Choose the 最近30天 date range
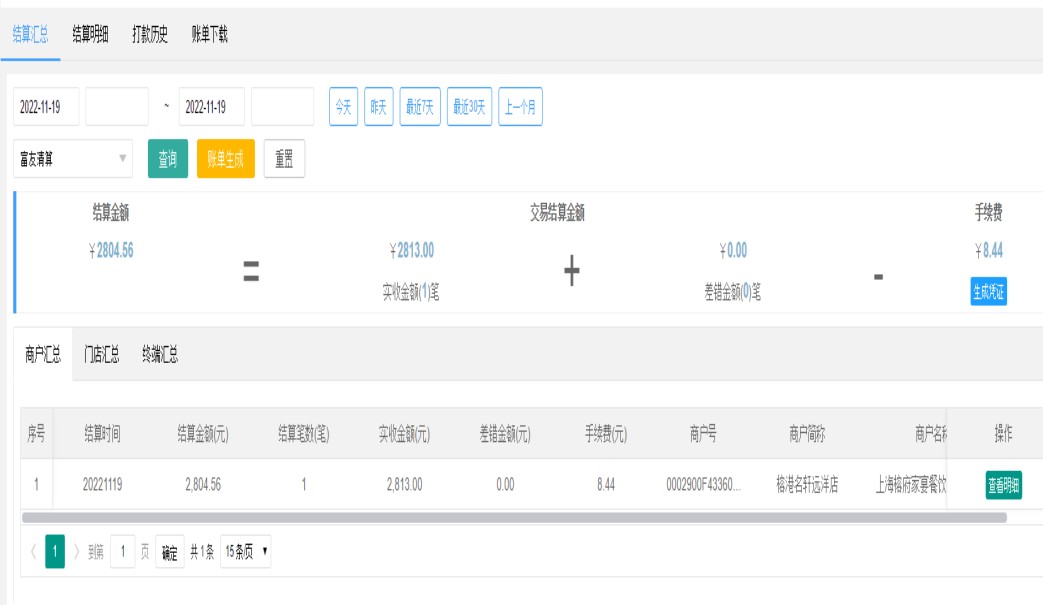Viewport: 1043px width, 605px height. coord(469,107)
